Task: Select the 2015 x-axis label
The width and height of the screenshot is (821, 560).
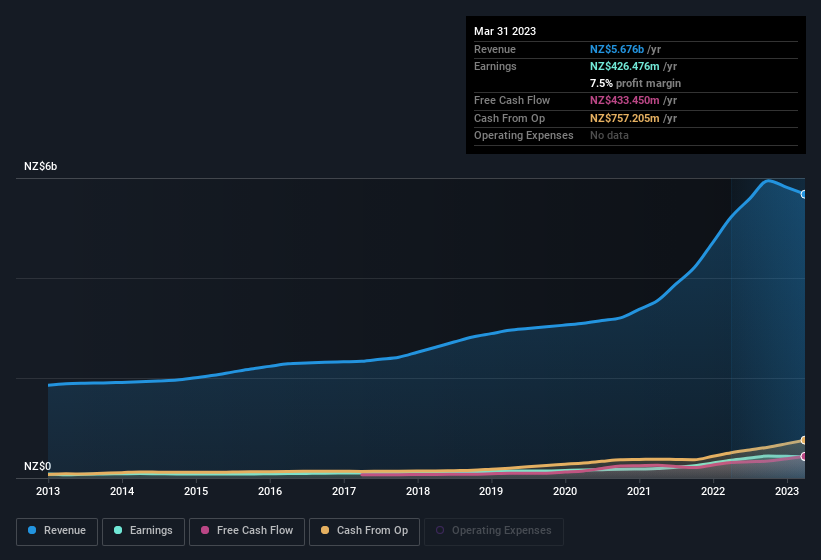Action: pyautogui.click(x=196, y=491)
